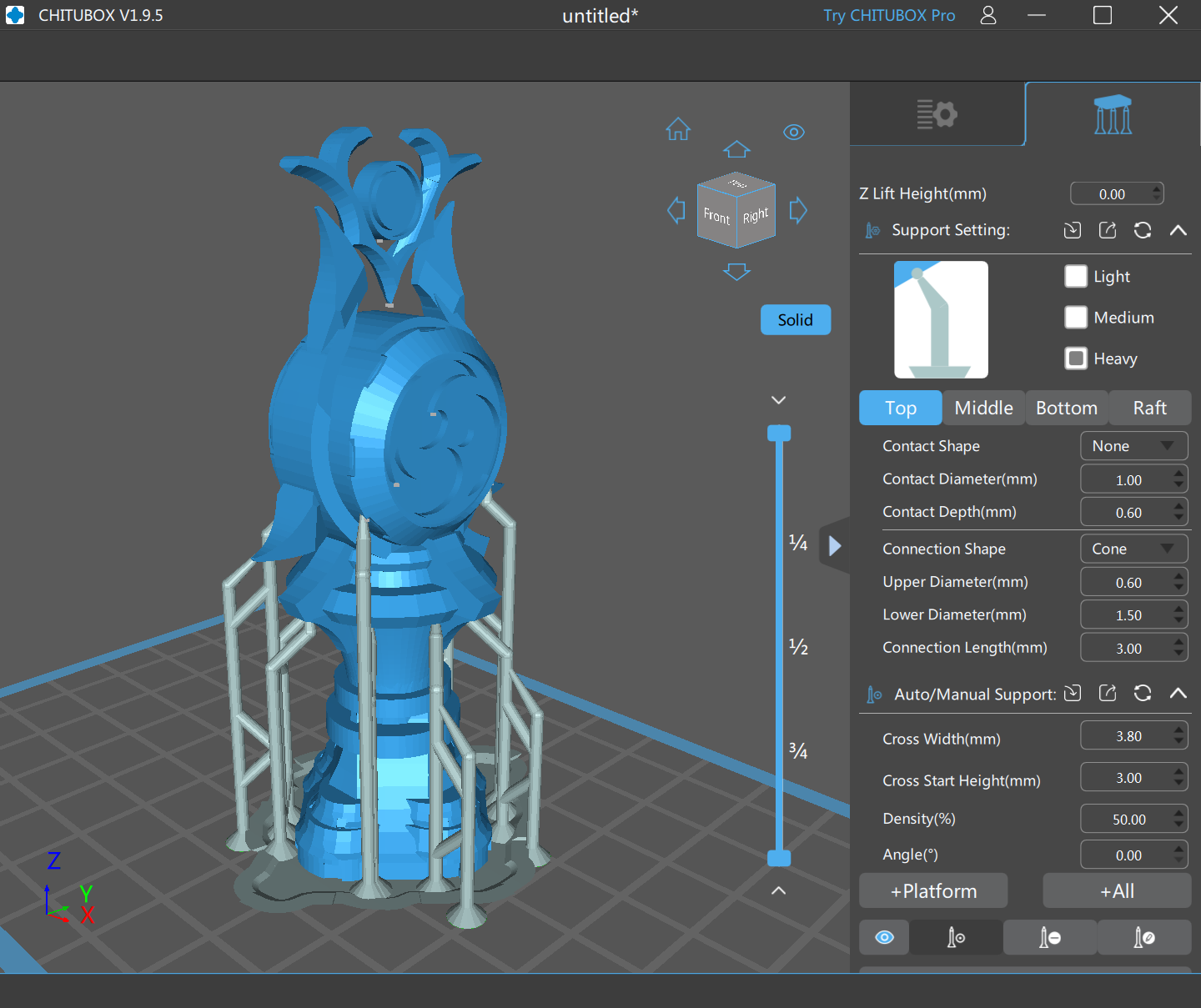Screen dimensions: 1201x1008
Task: Toggle the Heavy support checkbox
Action: click(1076, 358)
